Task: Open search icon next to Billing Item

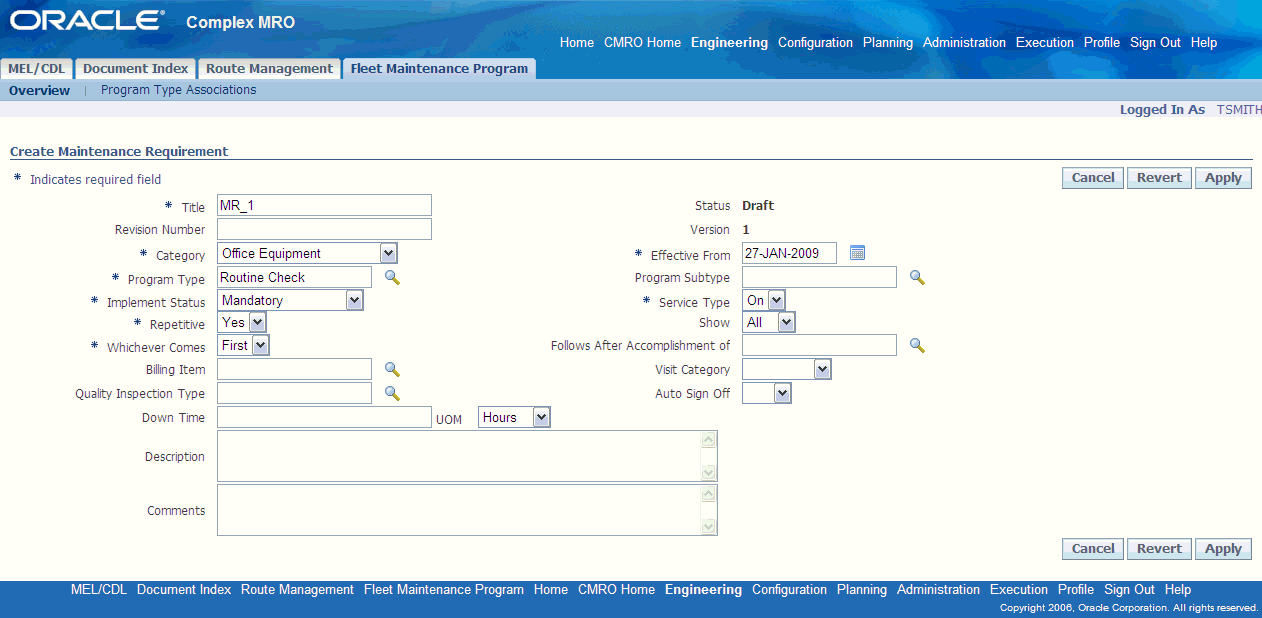Action: [392, 369]
